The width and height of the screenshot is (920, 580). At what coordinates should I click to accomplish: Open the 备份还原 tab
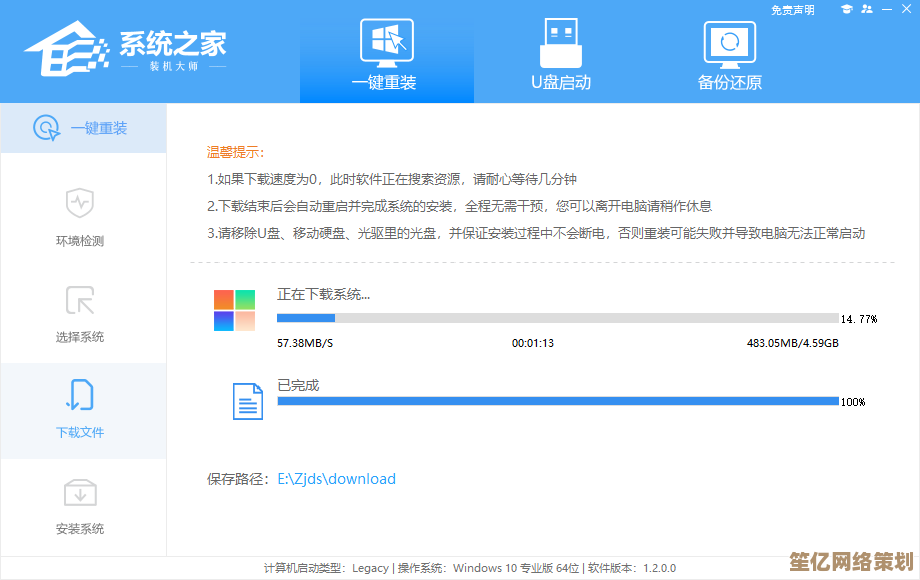(729, 53)
